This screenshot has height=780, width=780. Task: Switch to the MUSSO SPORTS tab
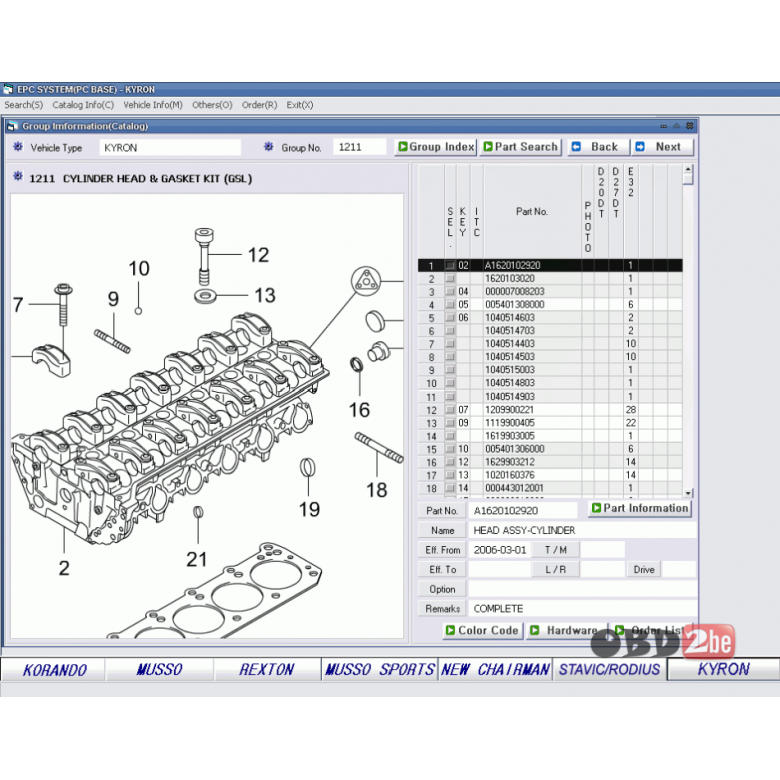click(x=380, y=670)
